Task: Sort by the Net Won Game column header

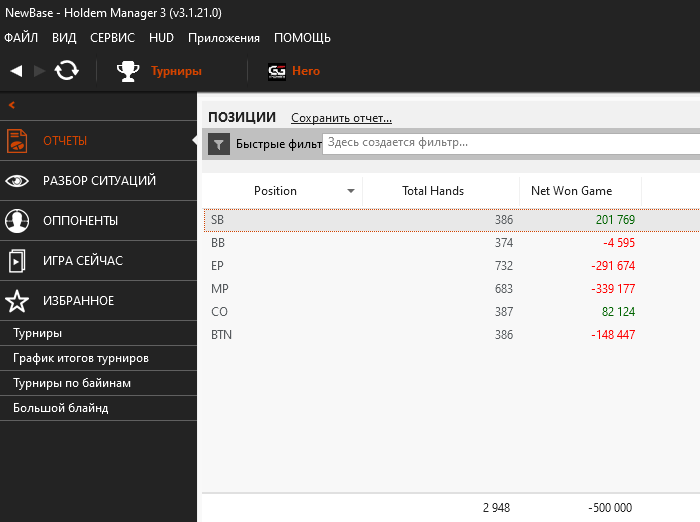Action: [x=571, y=191]
